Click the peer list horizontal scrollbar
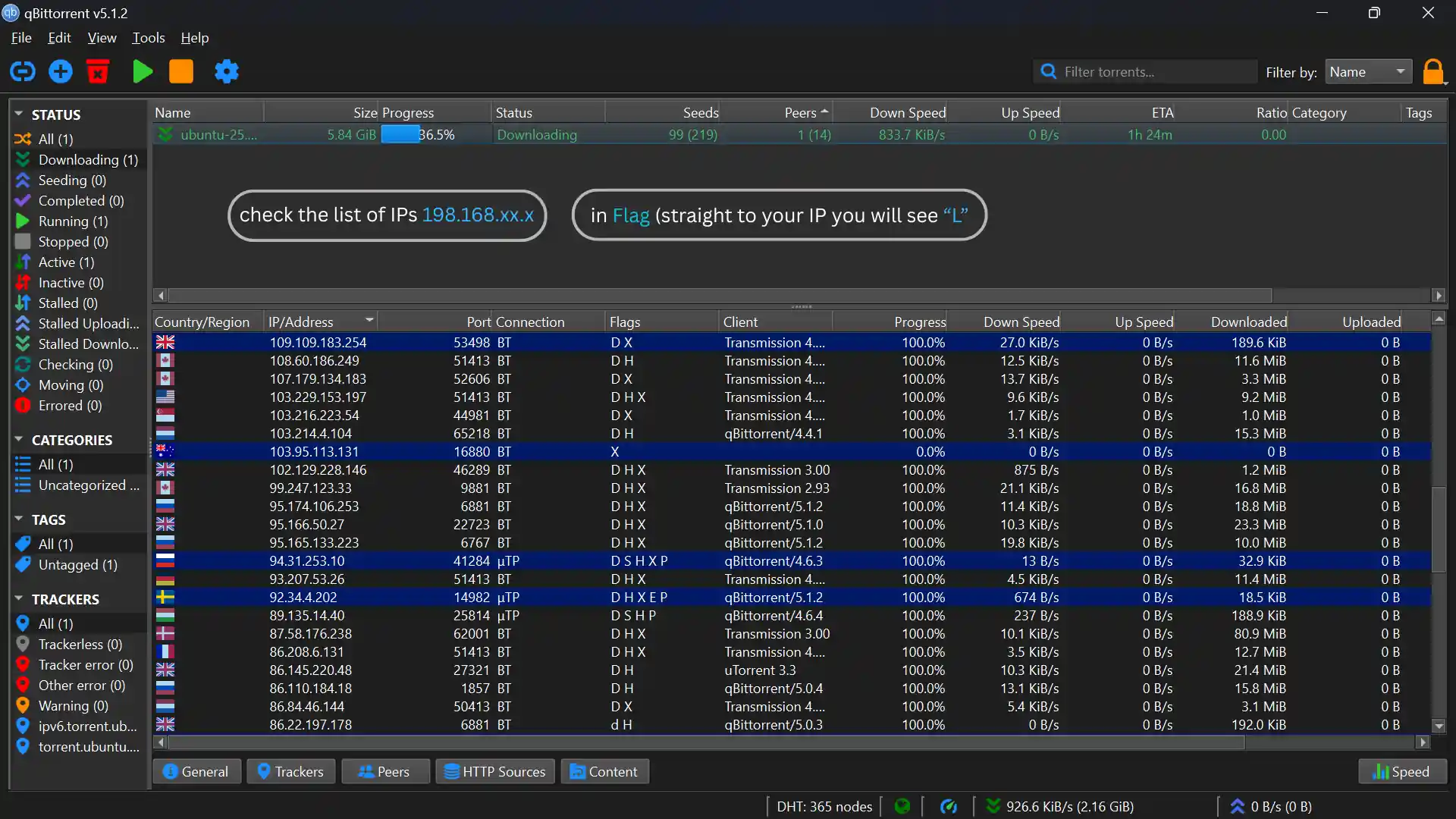This screenshot has width=1456, height=819. point(706,742)
